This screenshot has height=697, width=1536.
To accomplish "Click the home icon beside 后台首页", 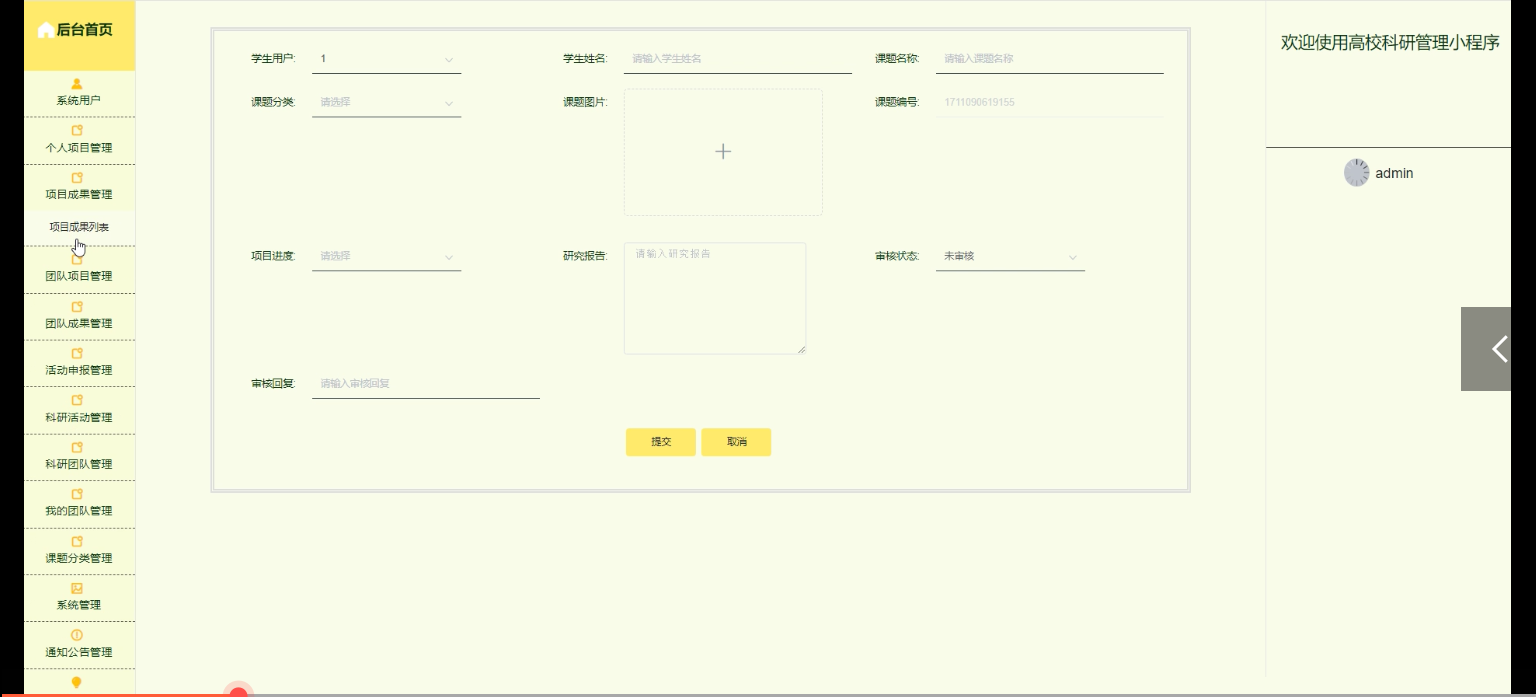I will point(45,30).
